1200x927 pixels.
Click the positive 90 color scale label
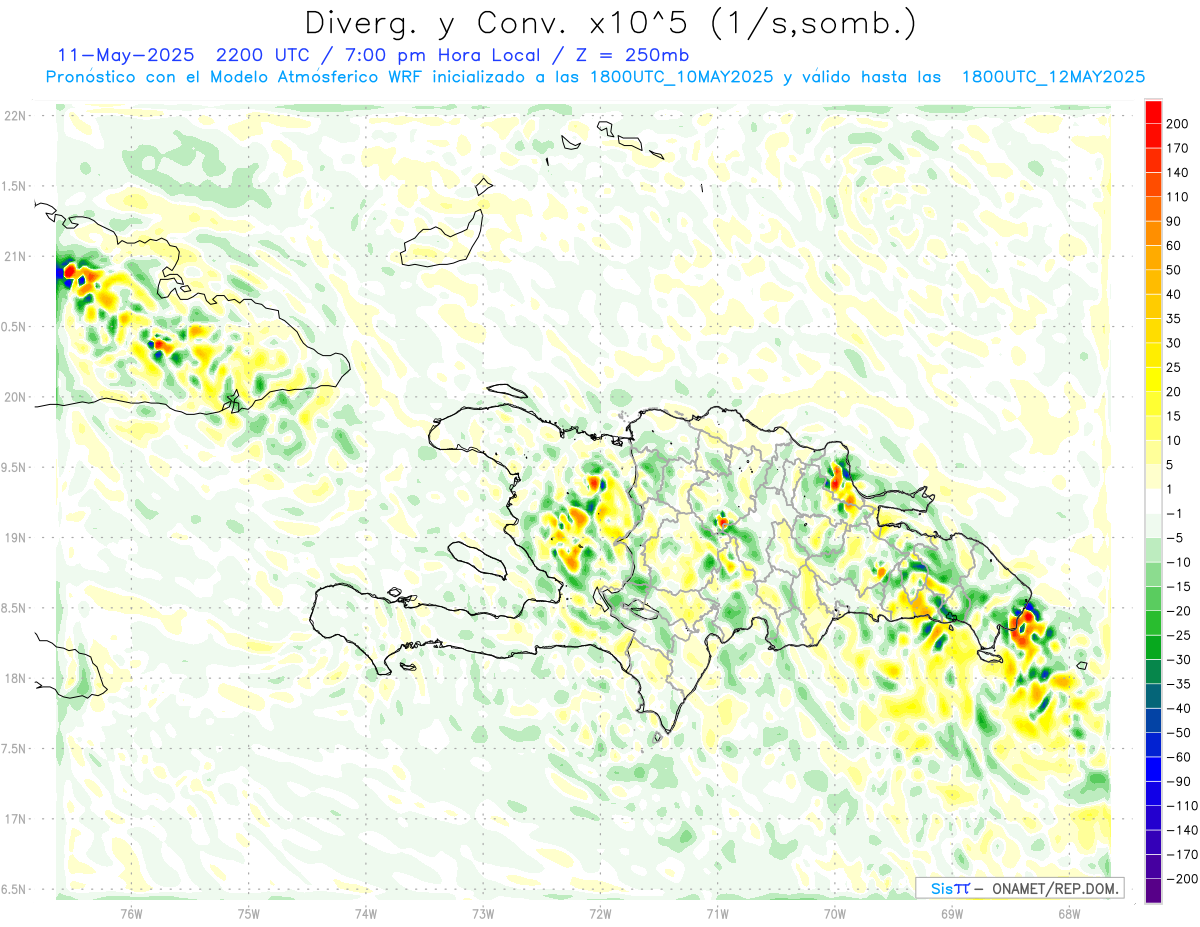[1174, 221]
